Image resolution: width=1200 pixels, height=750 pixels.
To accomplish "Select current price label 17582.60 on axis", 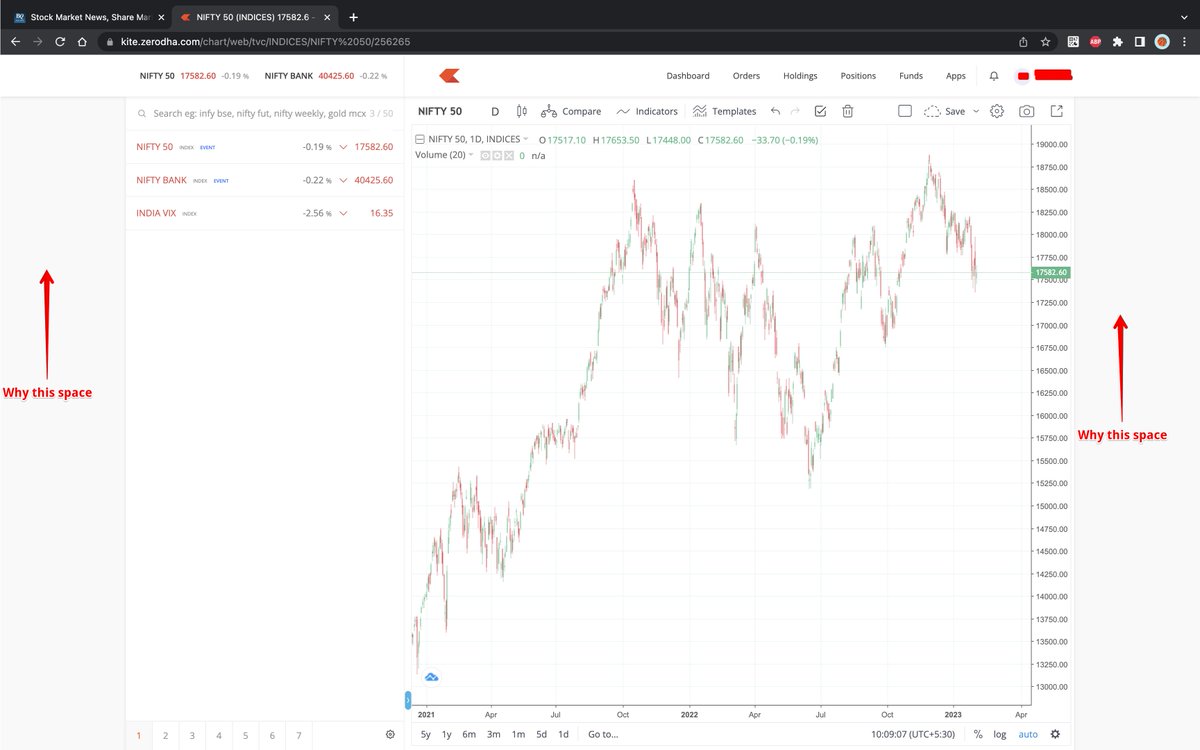I will pos(1052,272).
